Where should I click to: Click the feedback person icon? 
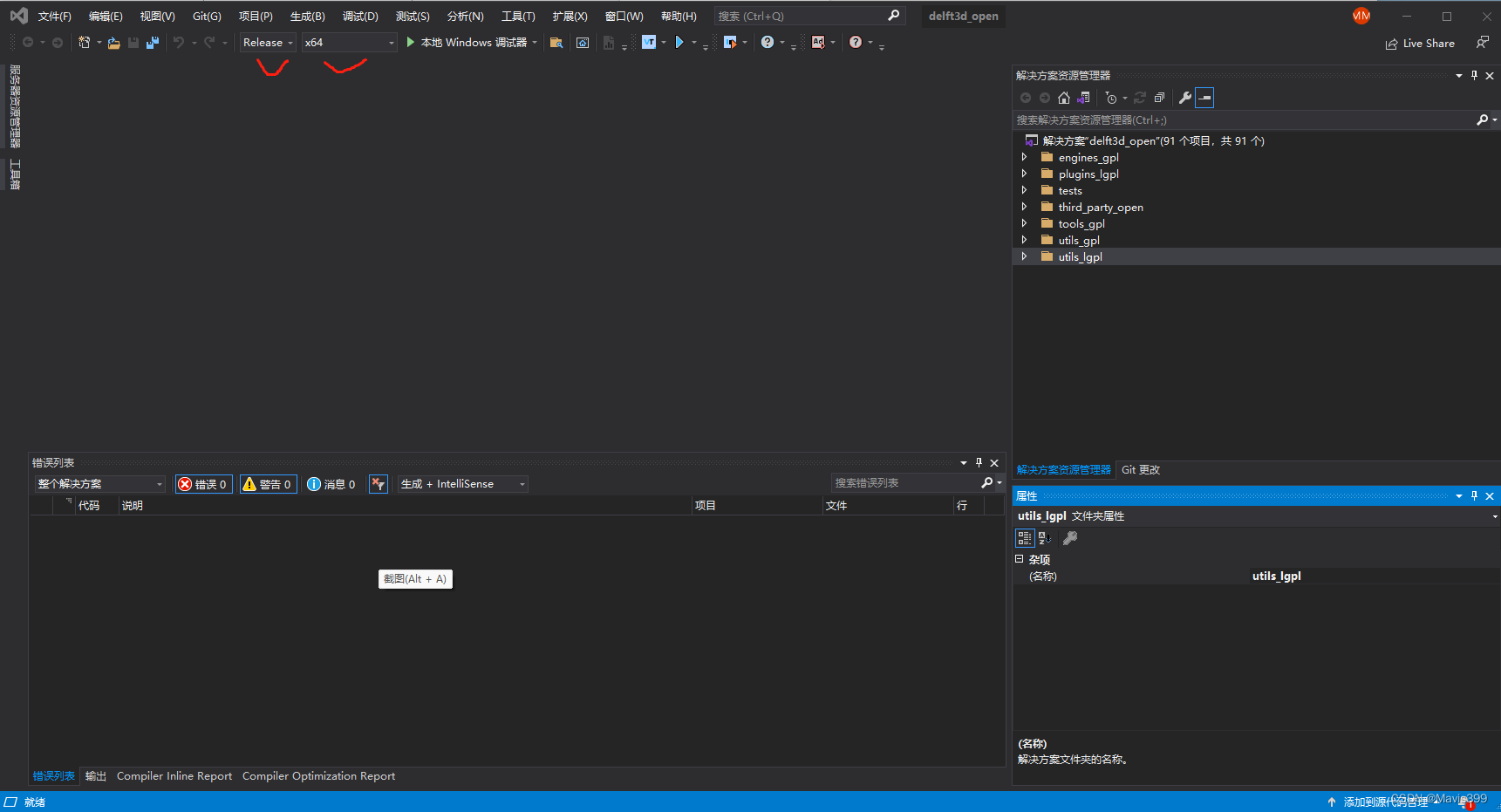[1483, 43]
